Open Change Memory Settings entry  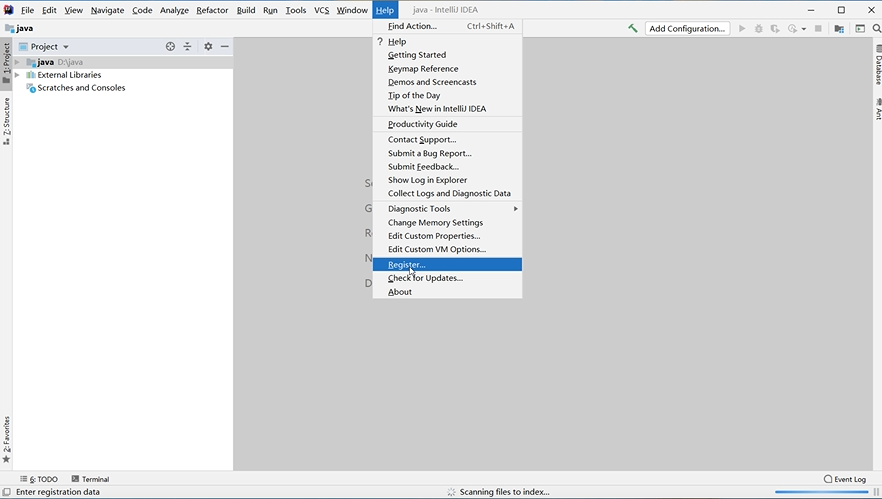447,223
